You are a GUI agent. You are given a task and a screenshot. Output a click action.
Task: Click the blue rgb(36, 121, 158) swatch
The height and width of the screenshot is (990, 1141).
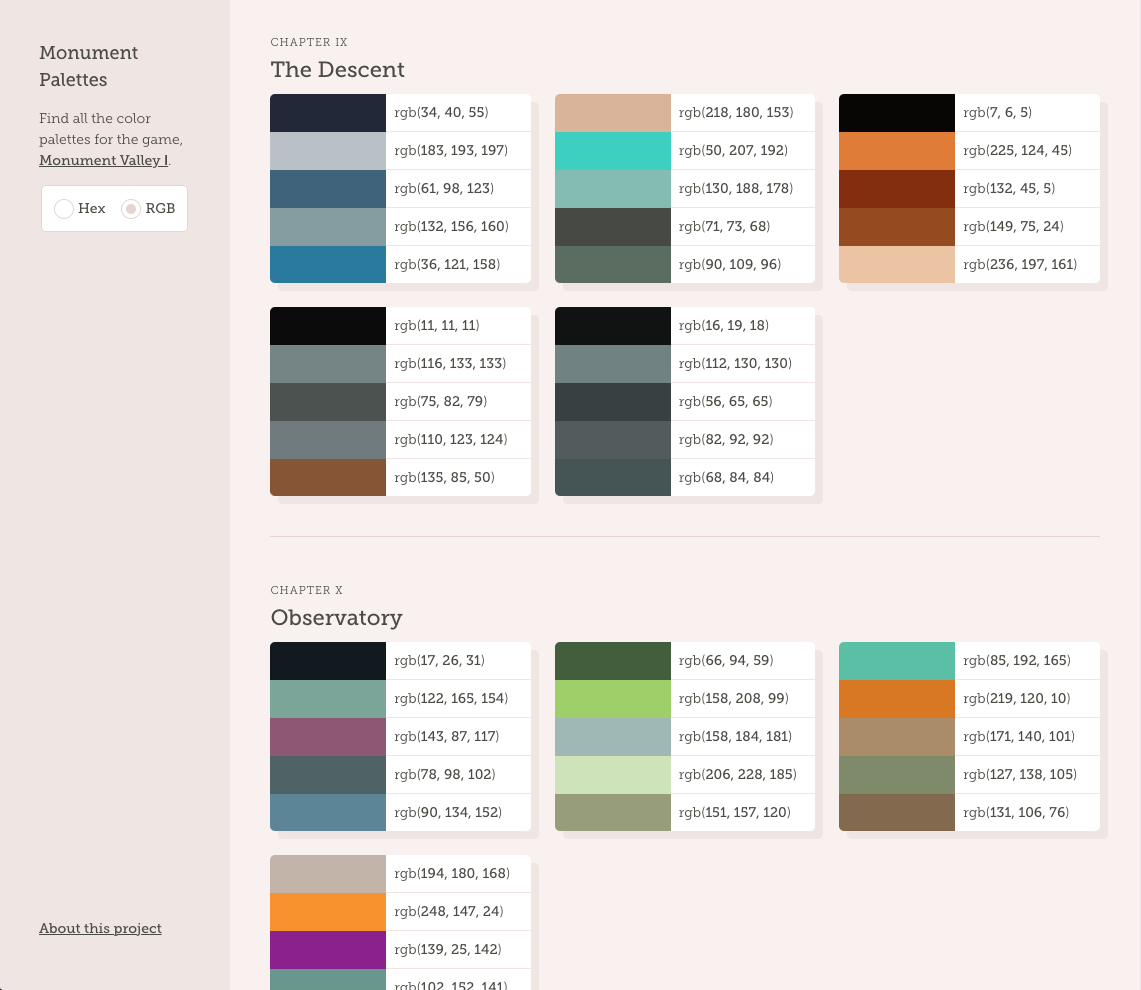(x=328, y=264)
